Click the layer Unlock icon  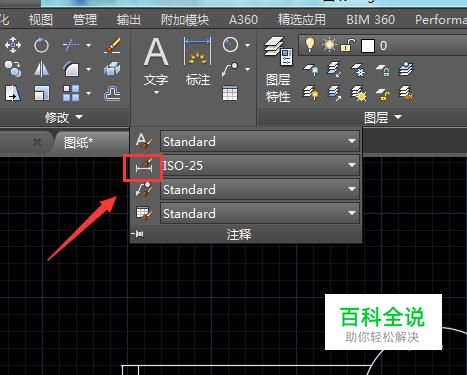pyautogui.click(x=383, y=94)
